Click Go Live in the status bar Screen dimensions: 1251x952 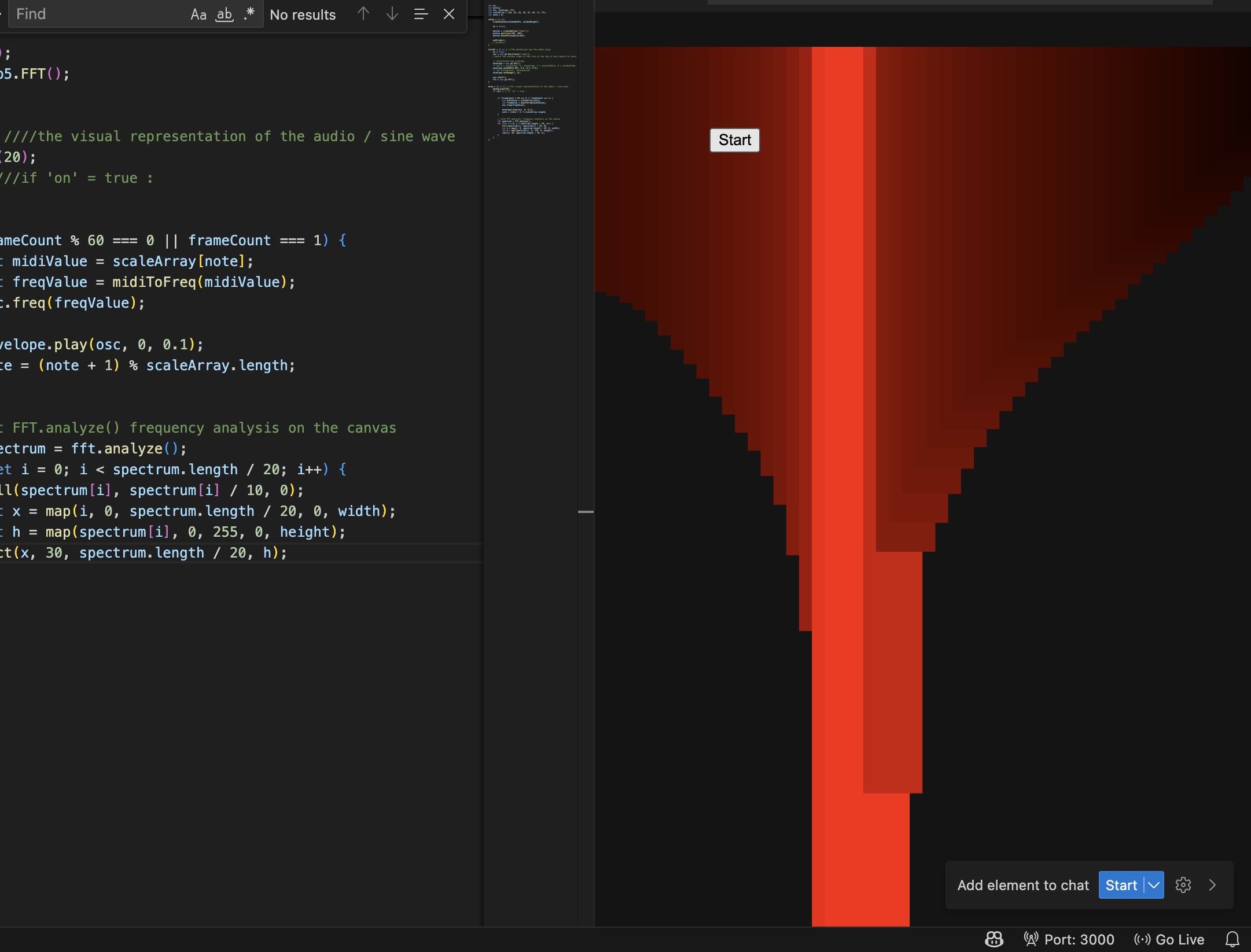tap(1169, 939)
